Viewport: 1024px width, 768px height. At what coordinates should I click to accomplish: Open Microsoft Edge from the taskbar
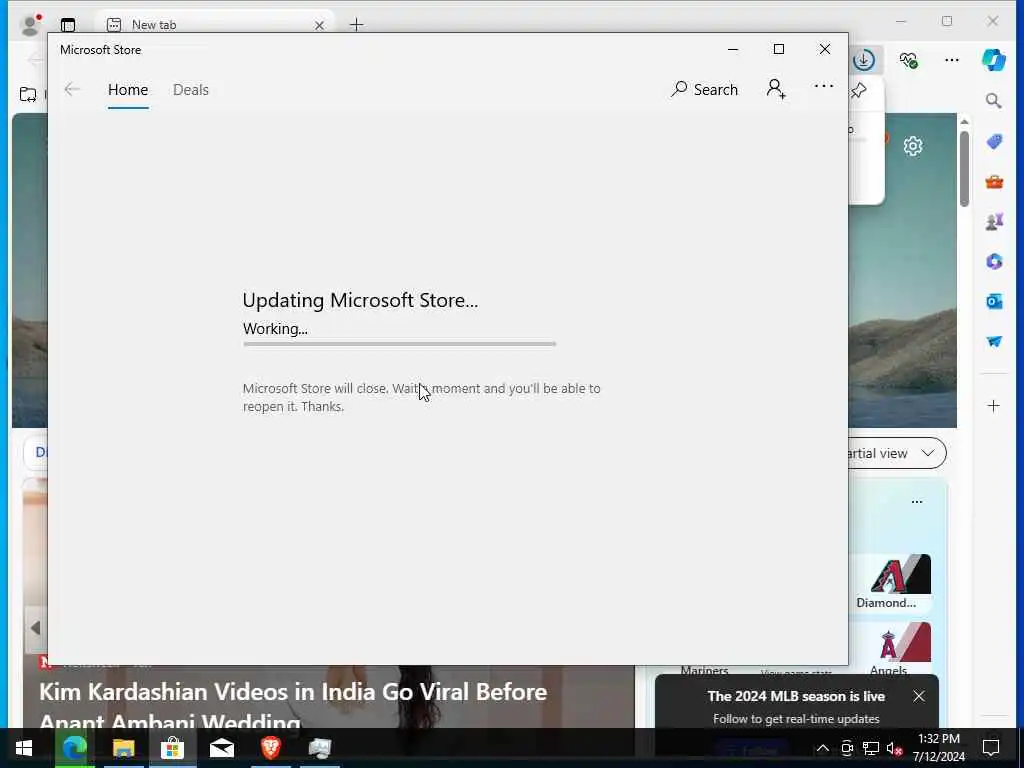(x=74, y=748)
